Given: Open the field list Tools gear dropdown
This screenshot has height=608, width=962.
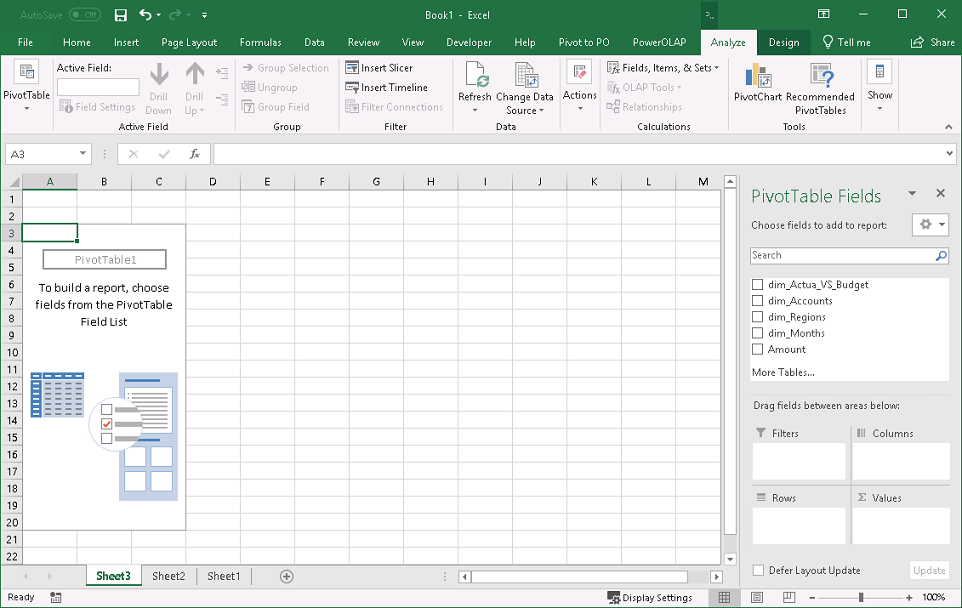Looking at the screenshot, I should tap(930, 225).
